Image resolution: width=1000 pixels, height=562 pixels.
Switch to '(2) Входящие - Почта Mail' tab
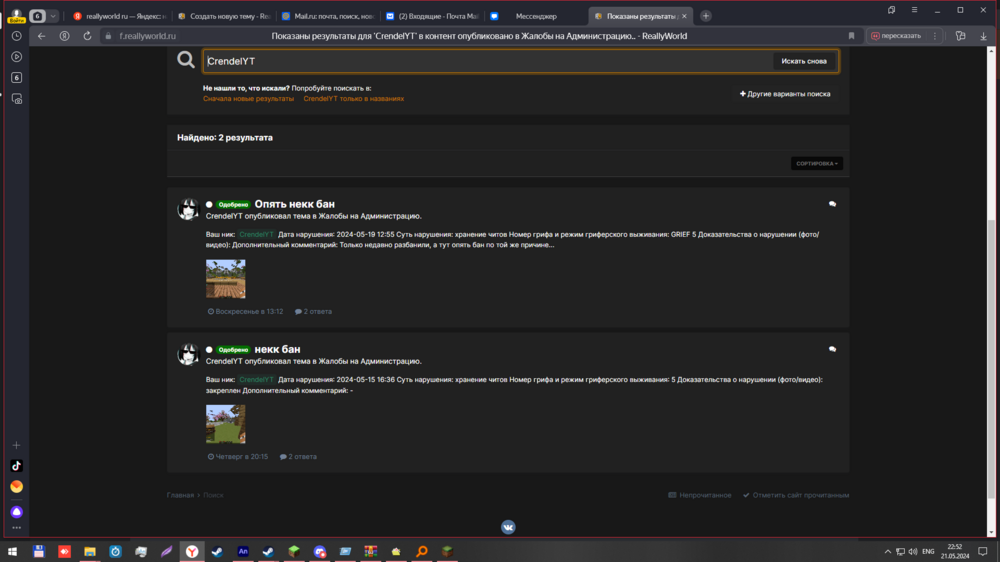point(432,16)
